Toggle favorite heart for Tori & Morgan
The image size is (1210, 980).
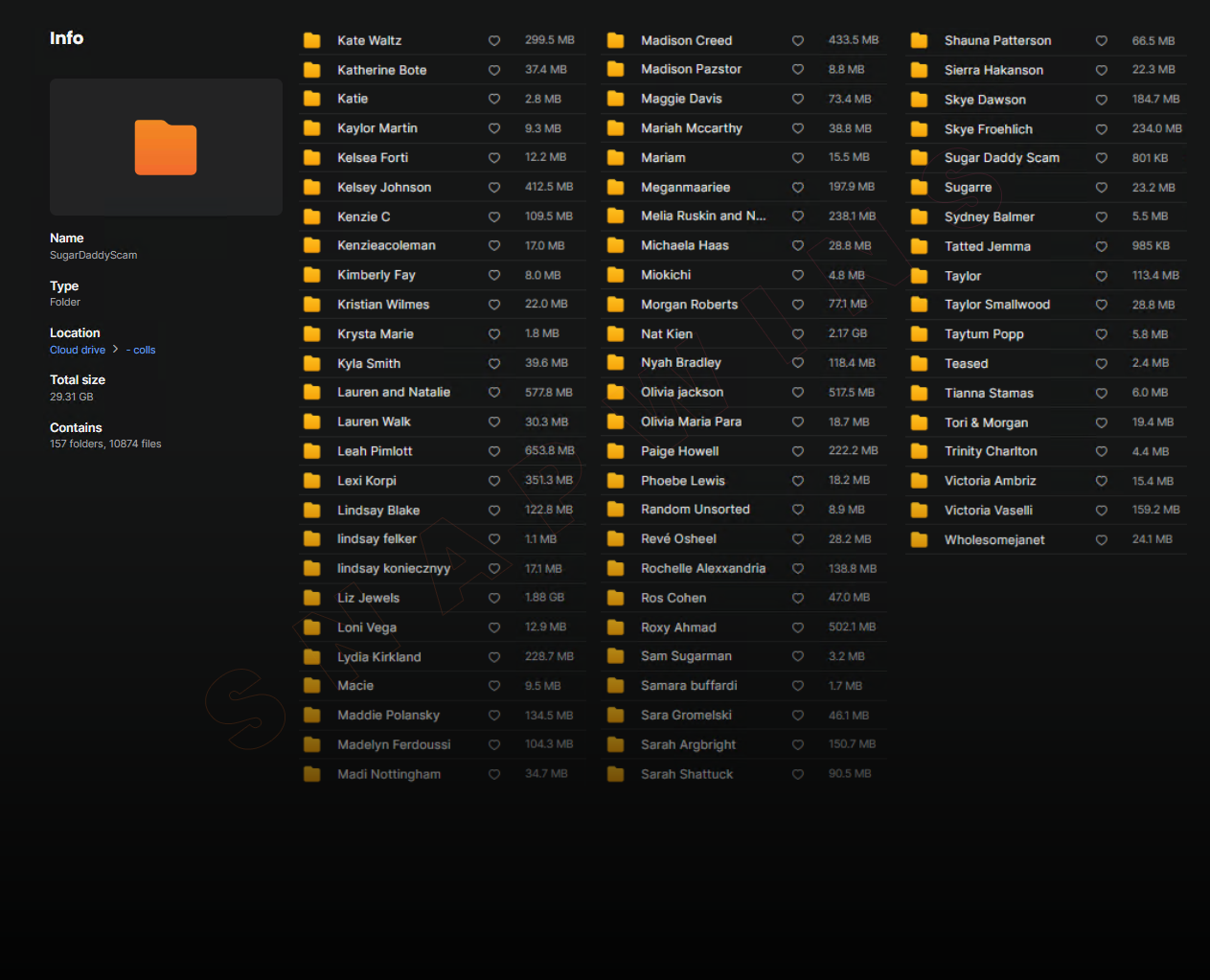(1101, 422)
